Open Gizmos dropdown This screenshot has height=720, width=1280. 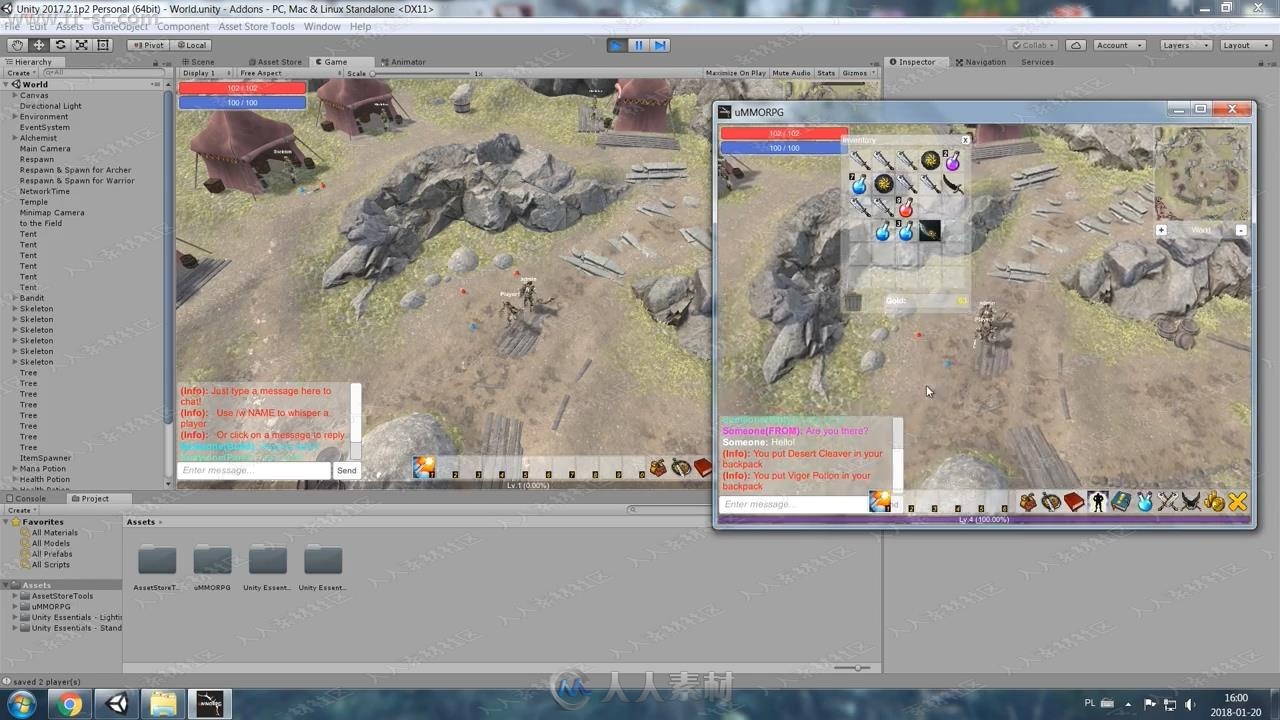pos(858,73)
